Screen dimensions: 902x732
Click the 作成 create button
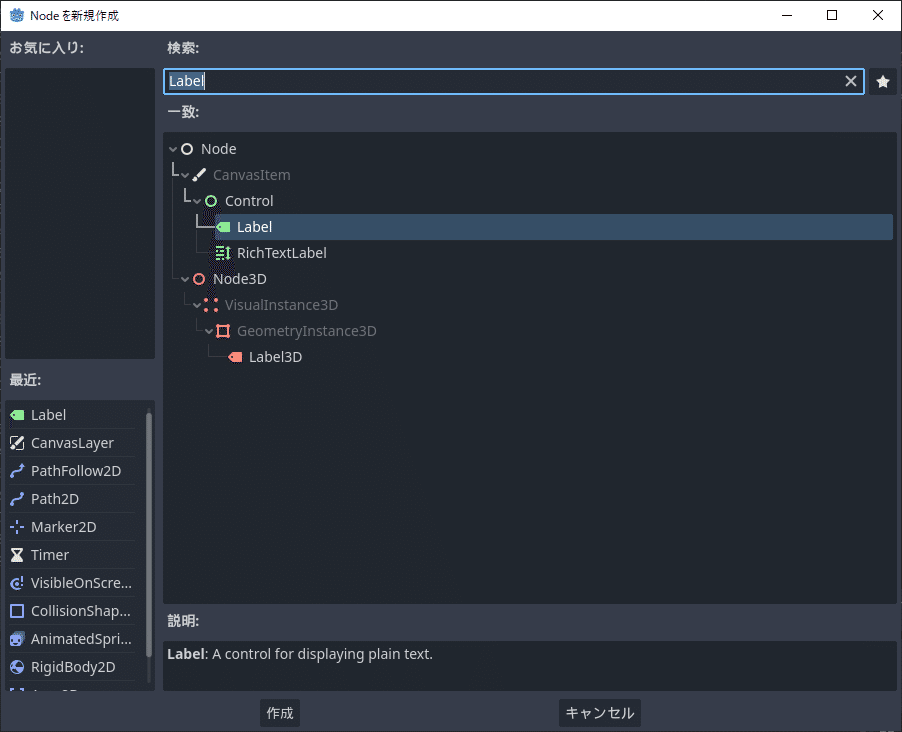pyautogui.click(x=280, y=713)
